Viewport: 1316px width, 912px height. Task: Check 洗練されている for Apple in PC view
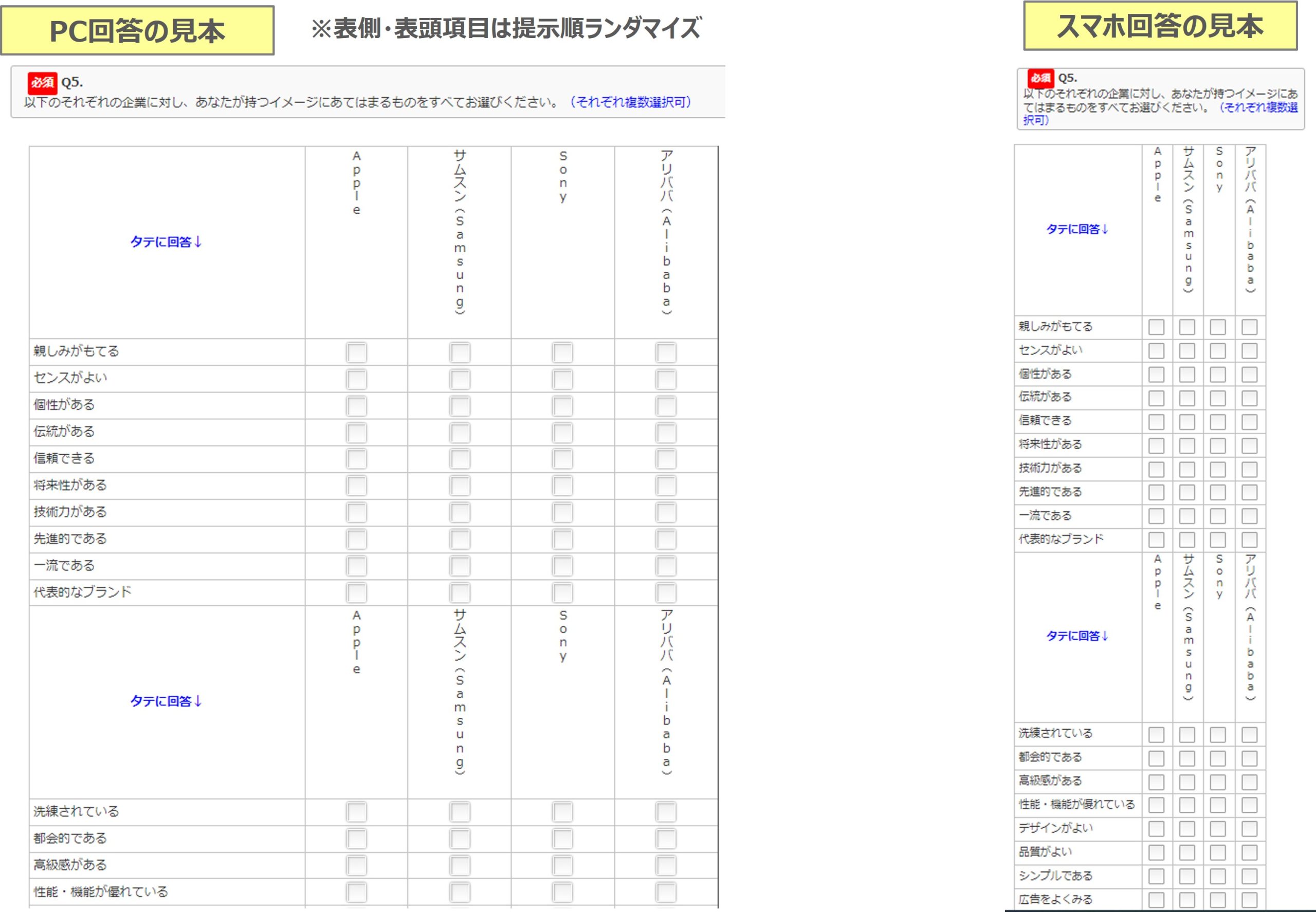pyautogui.click(x=356, y=811)
